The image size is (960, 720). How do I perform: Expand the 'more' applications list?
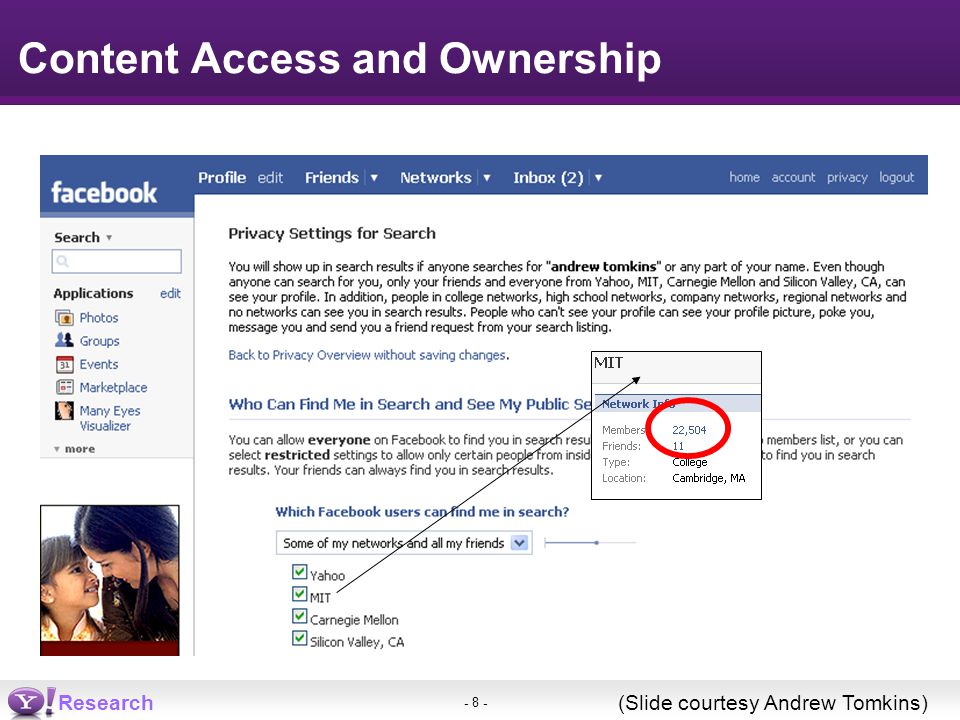pos(75,449)
